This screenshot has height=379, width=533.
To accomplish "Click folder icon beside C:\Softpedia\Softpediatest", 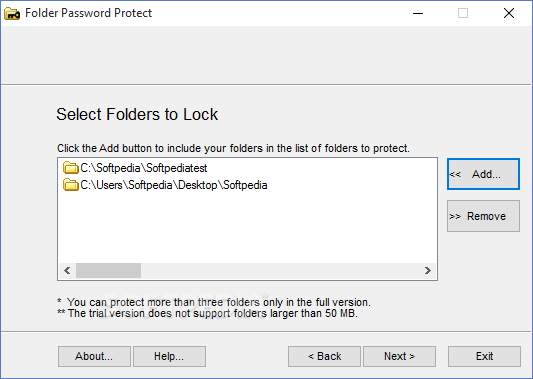I will pos(71,168).
